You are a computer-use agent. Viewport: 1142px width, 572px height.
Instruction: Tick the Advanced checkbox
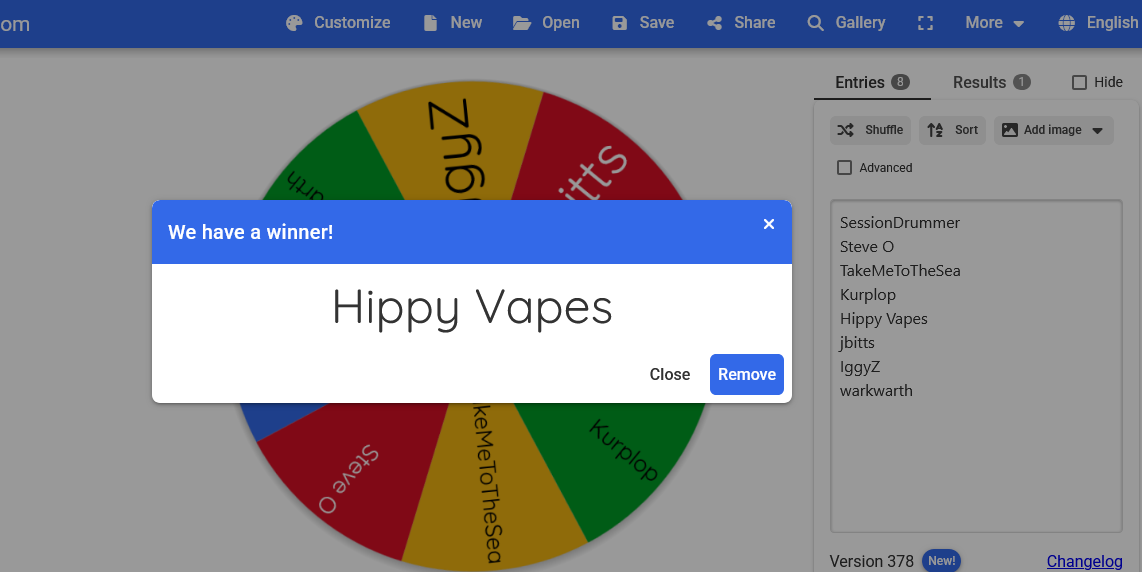845,168
